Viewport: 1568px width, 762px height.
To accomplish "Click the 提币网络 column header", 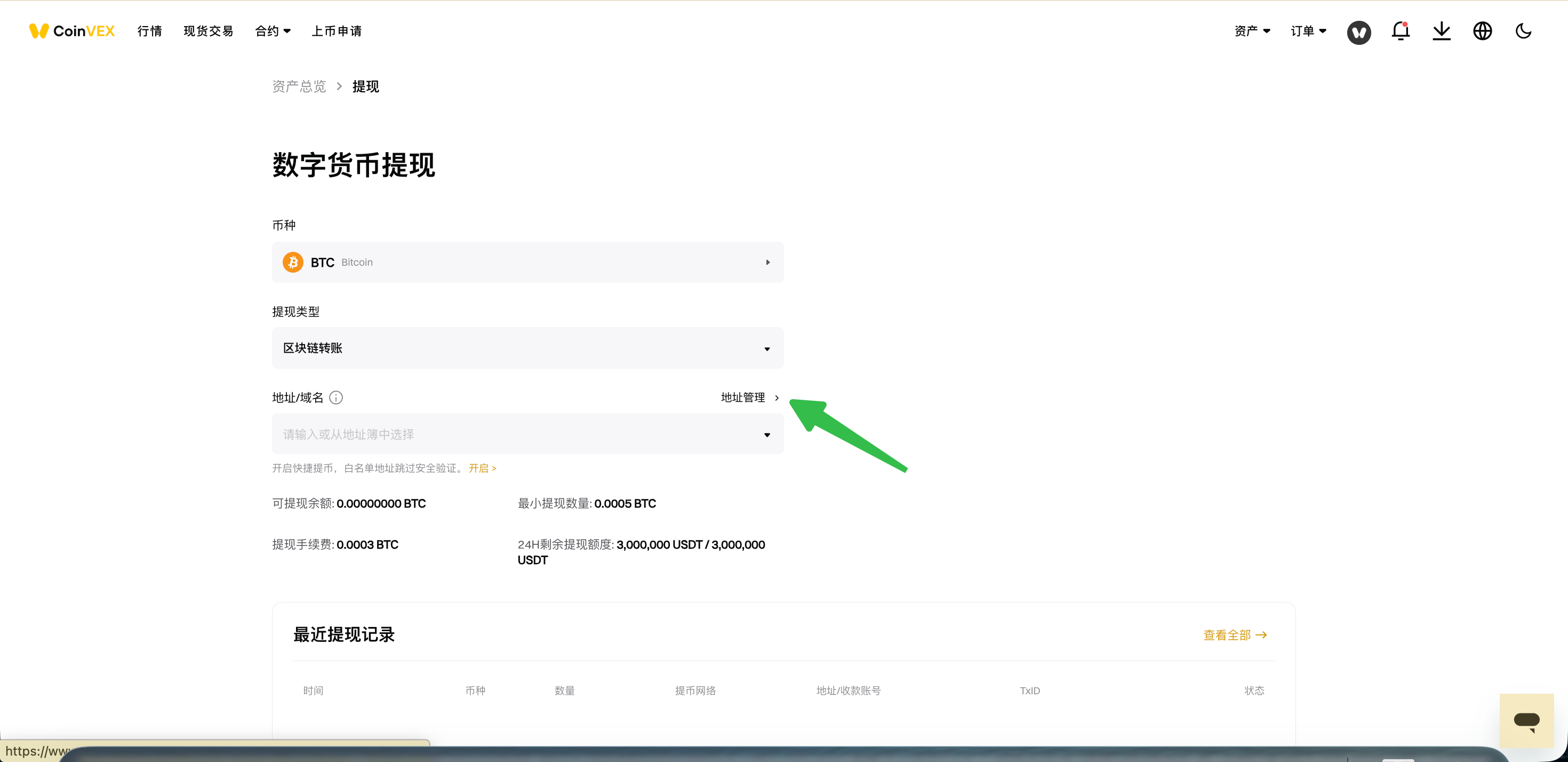I will (x=695, y=690).
